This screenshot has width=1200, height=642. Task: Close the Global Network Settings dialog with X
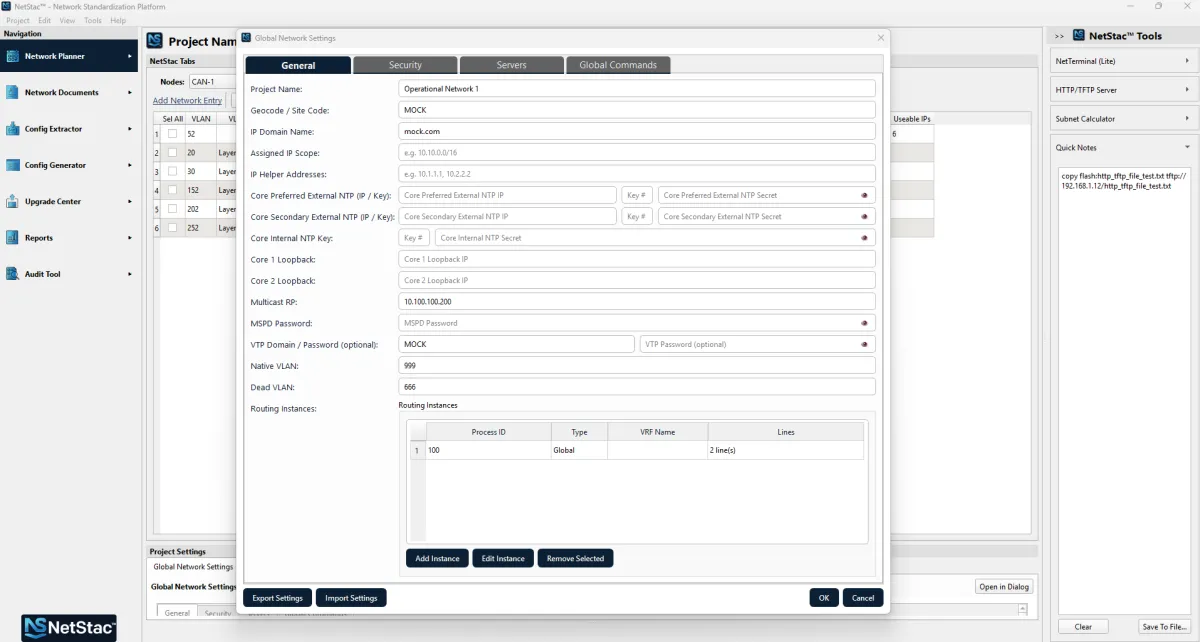(880, 38)
